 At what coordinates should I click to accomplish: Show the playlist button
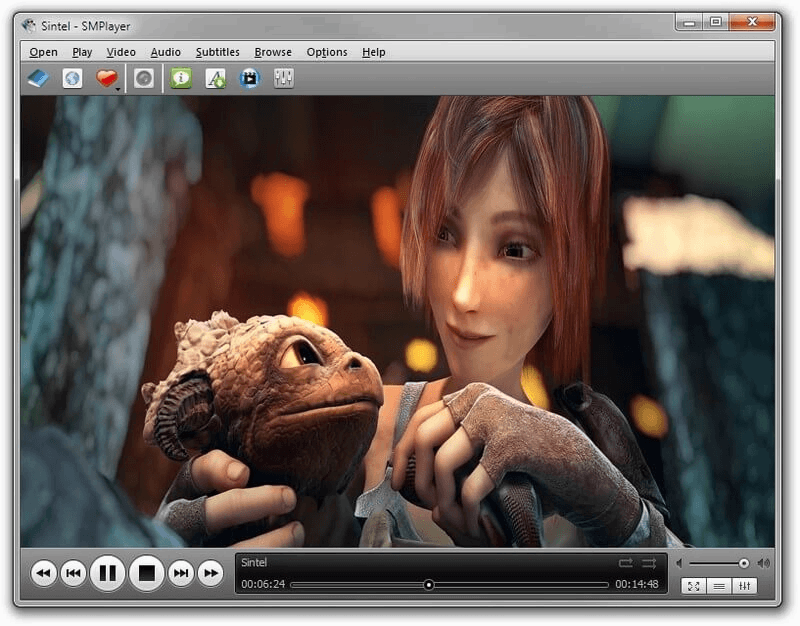[719, 586]
